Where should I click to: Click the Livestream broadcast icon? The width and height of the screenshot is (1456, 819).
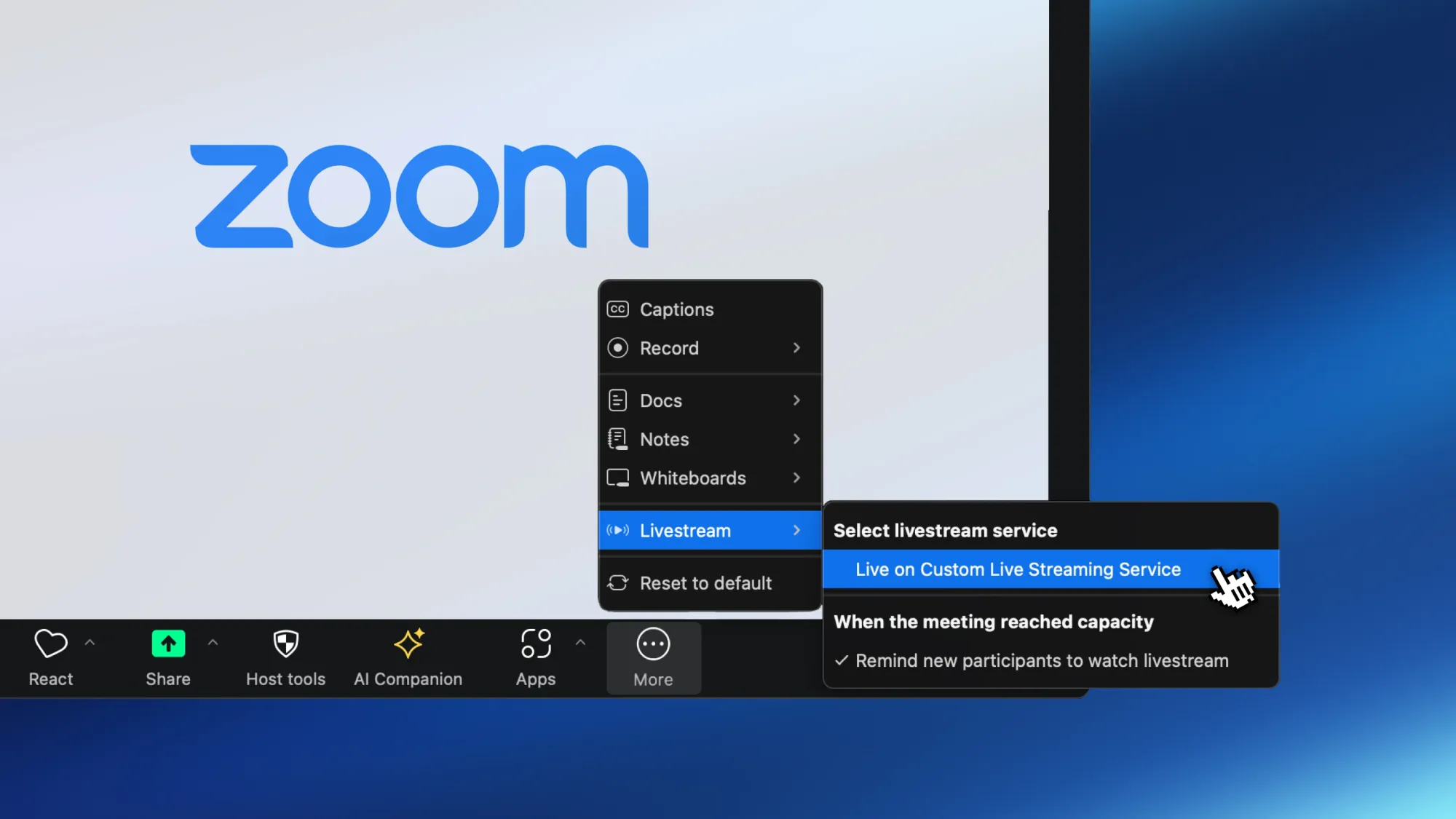coord(617,530)
